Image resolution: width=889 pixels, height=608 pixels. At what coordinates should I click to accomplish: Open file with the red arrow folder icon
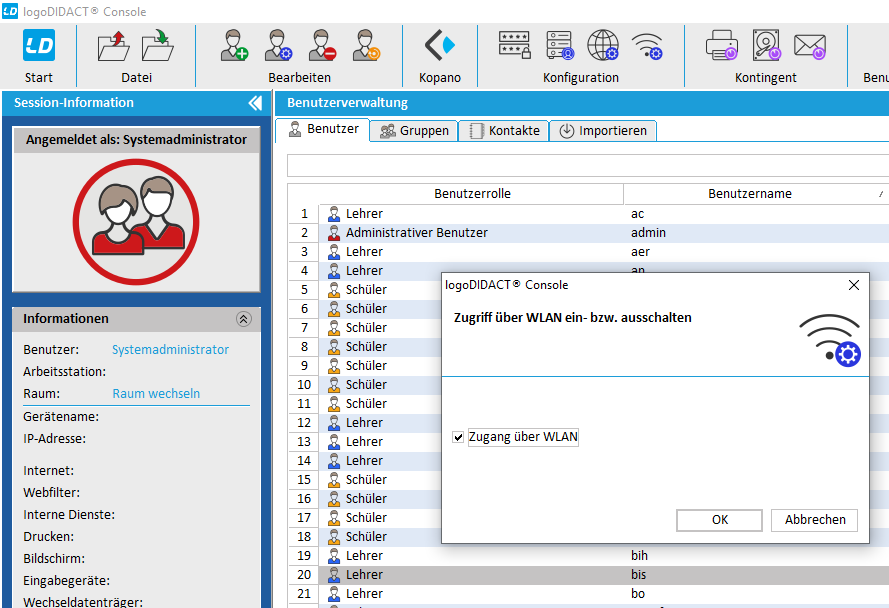click(114, 46)
